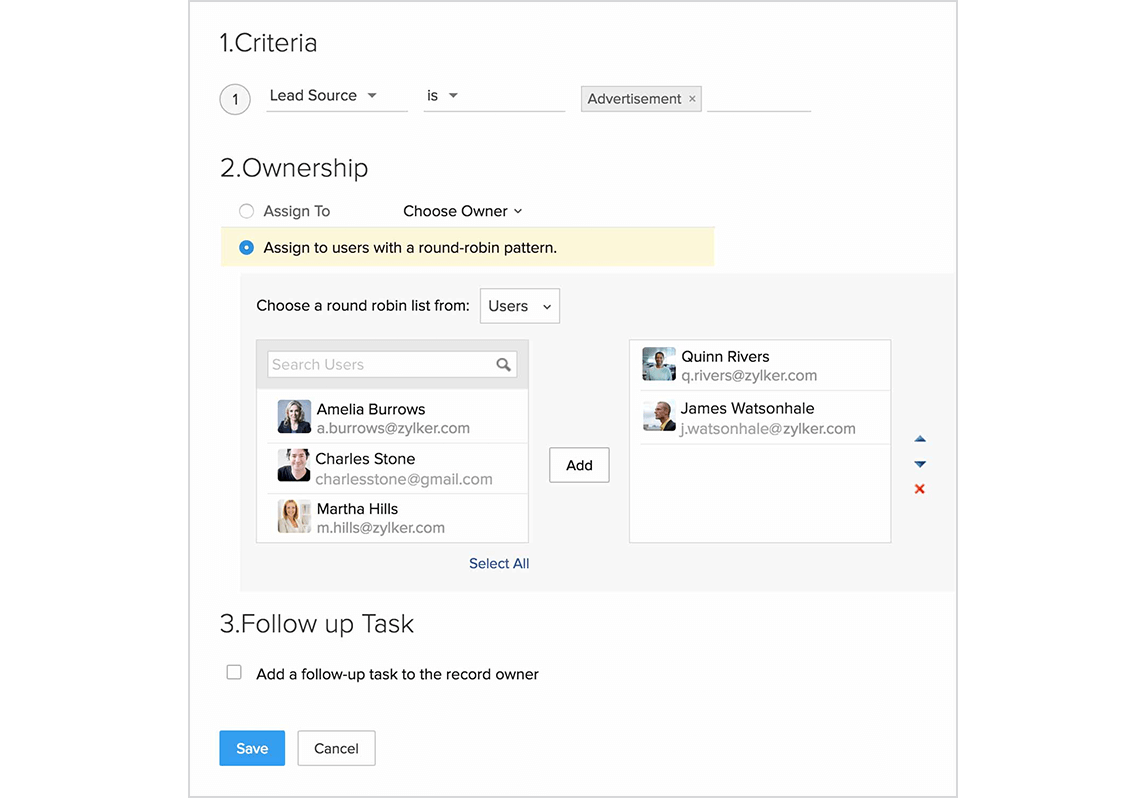Click the Advertisement tag label

pyautogui.click(x=634, y=99)
